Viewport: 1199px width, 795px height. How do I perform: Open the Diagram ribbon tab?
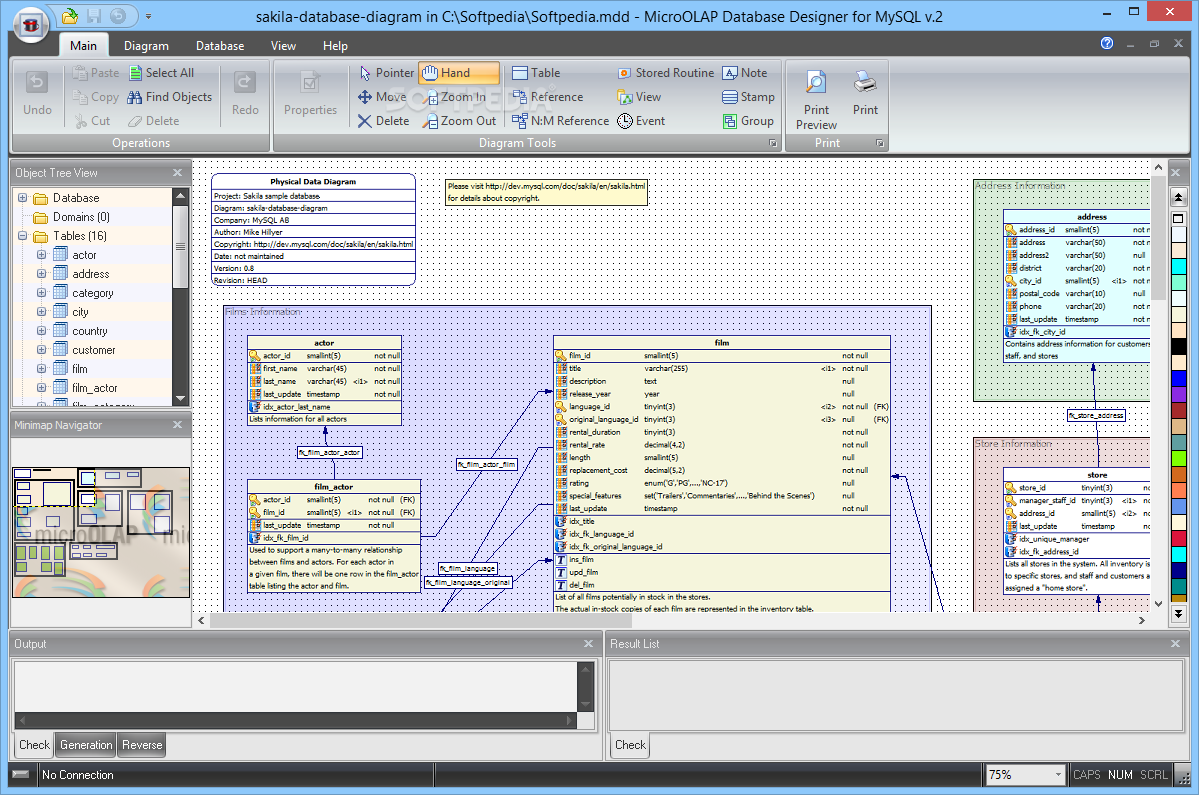tap(146, 46)
